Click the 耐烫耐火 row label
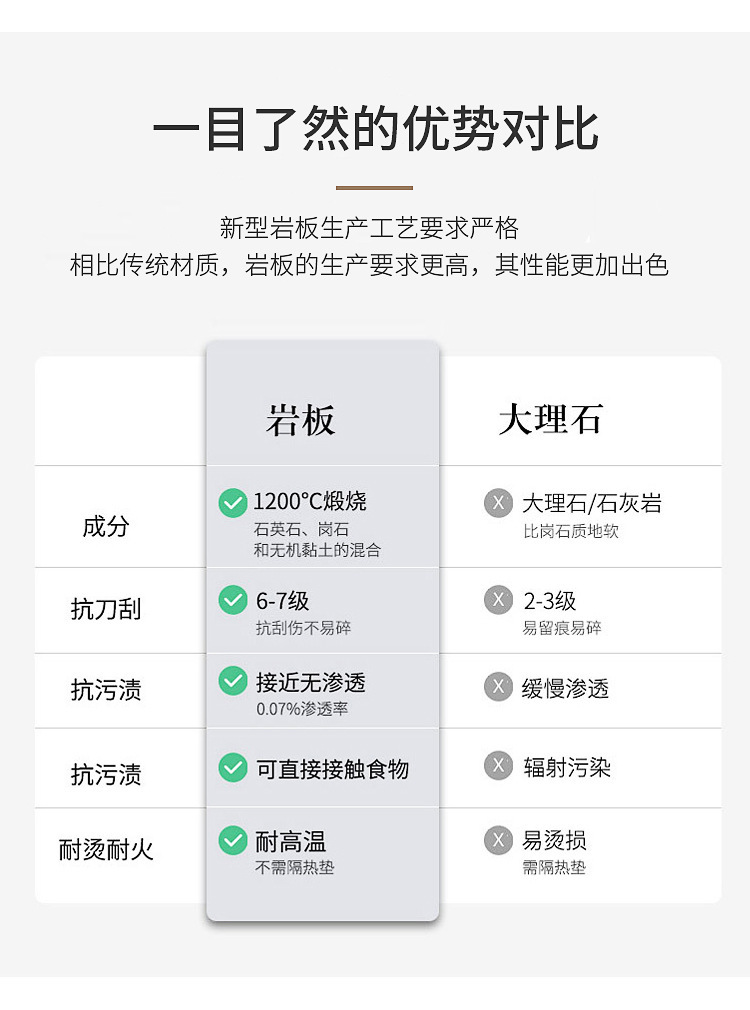The image size is (750, 1010). (x=106, y=851)
